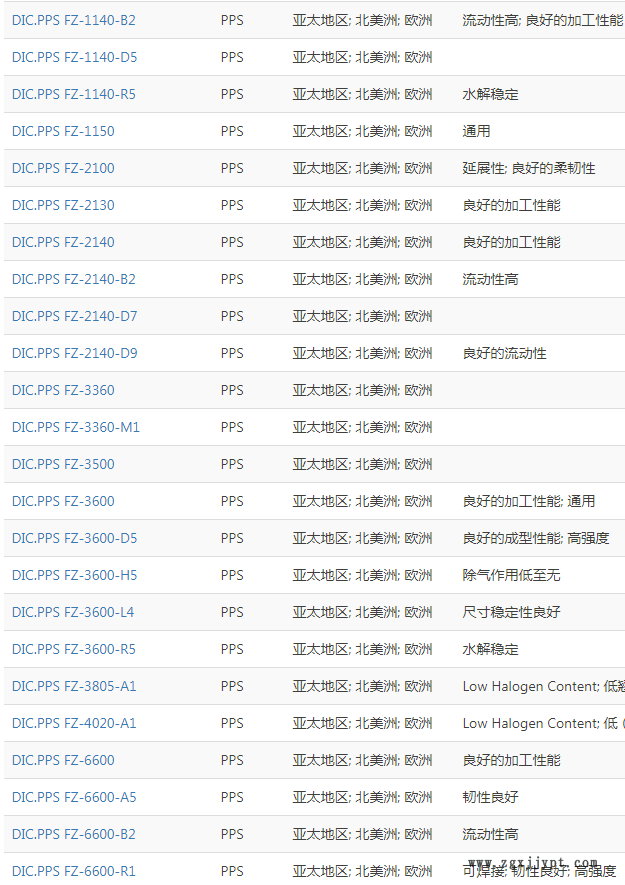
Task: Open the DIC.PPS FZ-3600-L4 link
Action: [x=73, y=612]
